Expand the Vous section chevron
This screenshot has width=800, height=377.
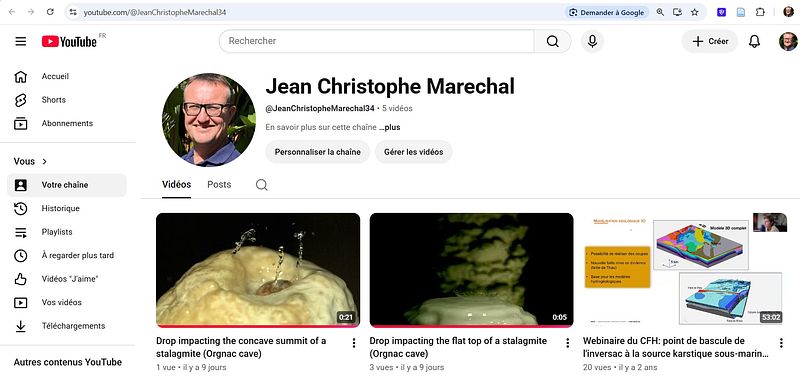(44, 161)
